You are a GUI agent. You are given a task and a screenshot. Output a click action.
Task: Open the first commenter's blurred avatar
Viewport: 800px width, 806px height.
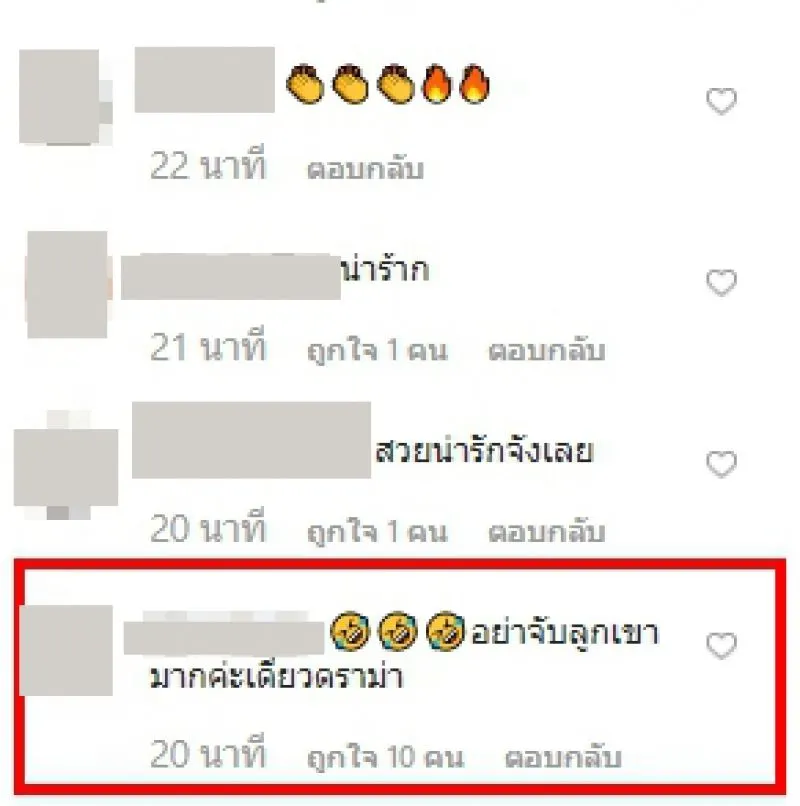point(65,97)
